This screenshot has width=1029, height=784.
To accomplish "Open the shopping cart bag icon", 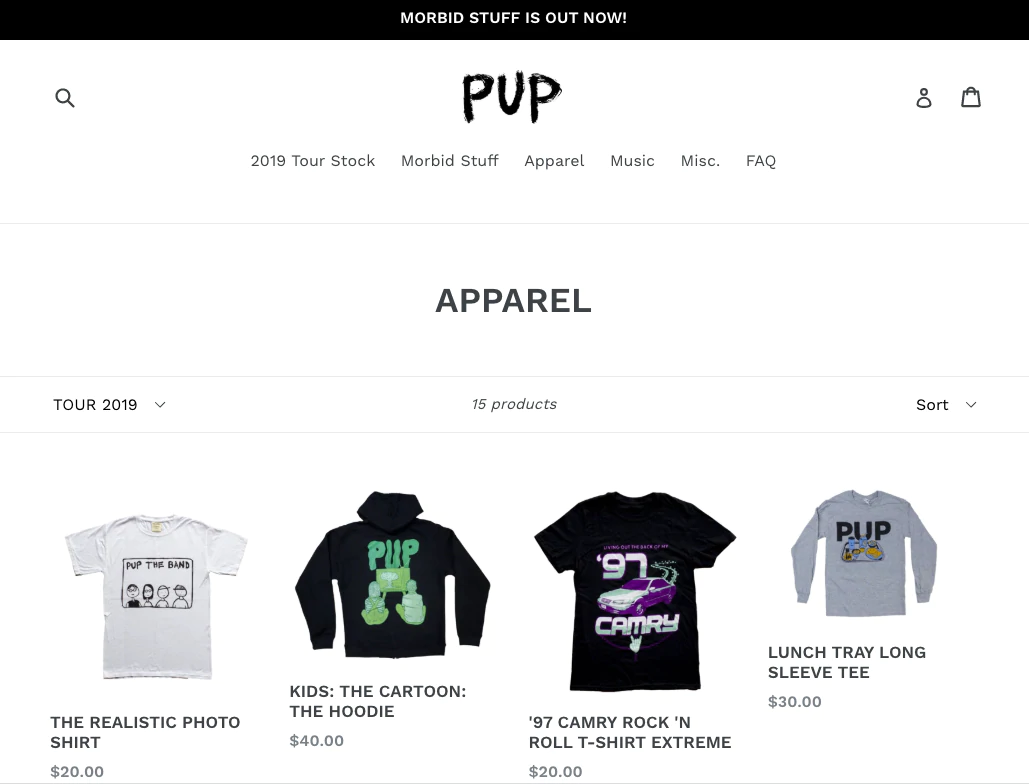I will [971, 97].
